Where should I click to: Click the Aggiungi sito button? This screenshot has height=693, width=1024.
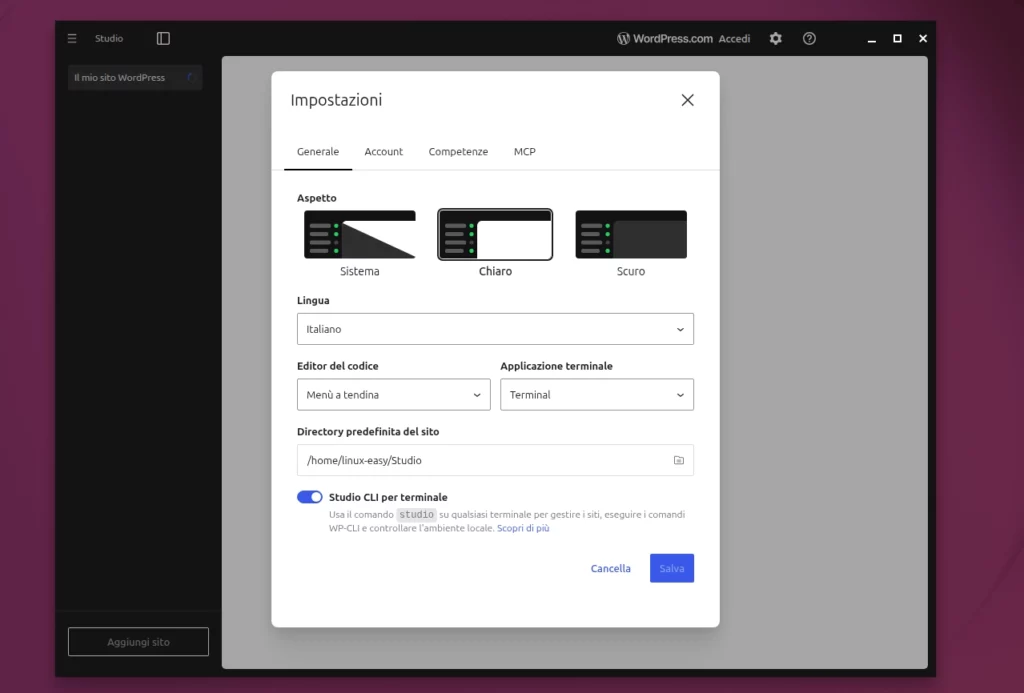[138, 642]
